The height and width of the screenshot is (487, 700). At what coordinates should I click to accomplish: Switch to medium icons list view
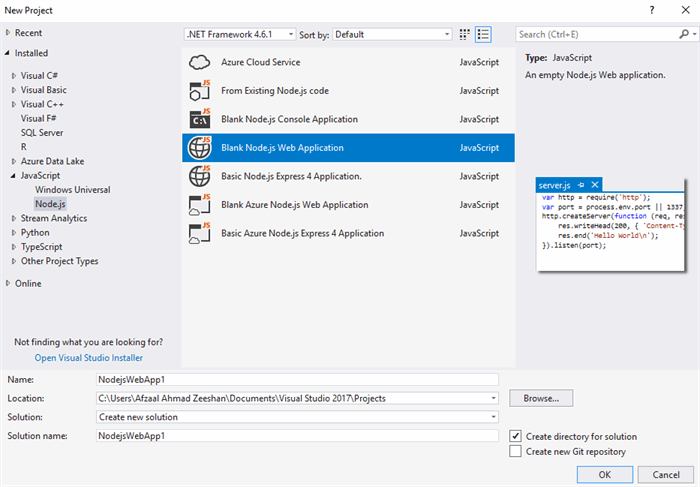point(483,34)
